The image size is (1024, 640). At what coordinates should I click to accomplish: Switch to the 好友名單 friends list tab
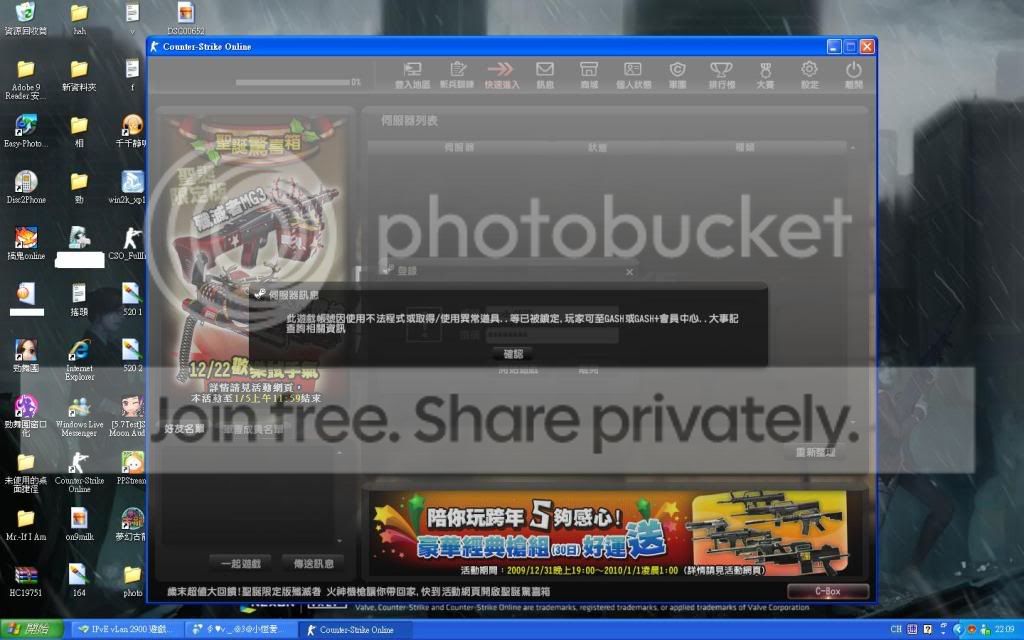coord(184,428)
